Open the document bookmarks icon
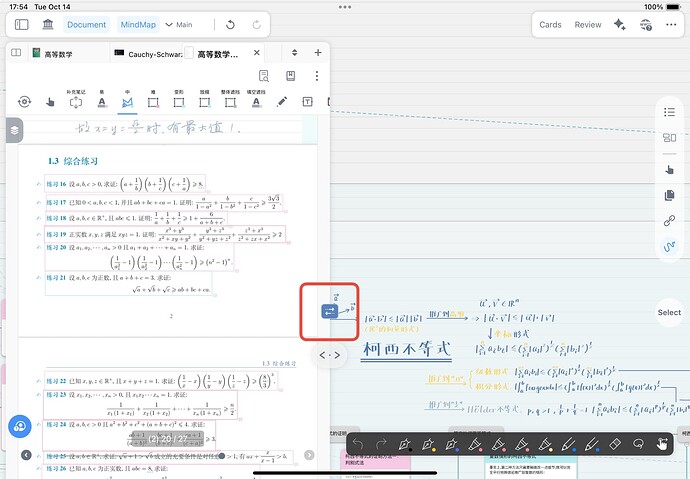690x479 pixels. [x=289, y=76]
